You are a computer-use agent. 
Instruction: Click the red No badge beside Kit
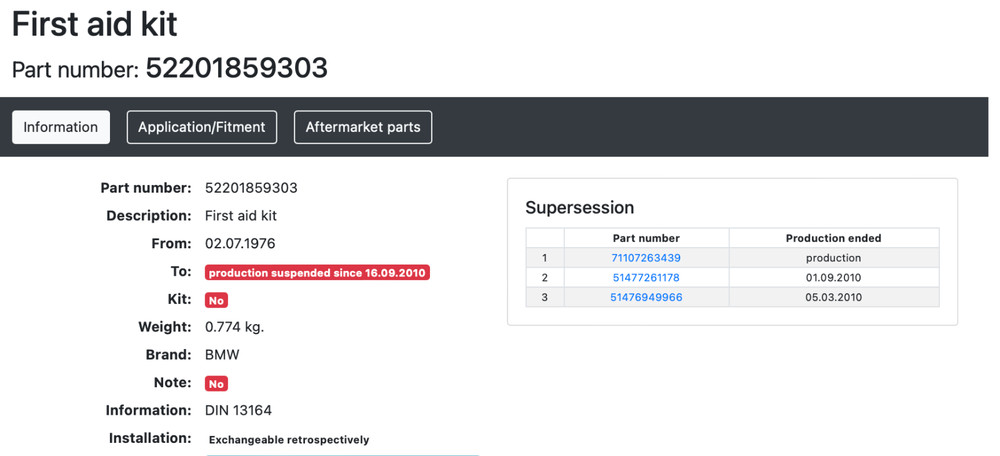coord(216,300)
